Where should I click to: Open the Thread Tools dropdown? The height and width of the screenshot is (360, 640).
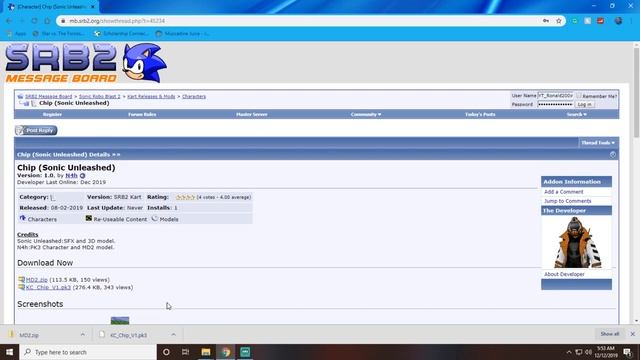point(598,143)
